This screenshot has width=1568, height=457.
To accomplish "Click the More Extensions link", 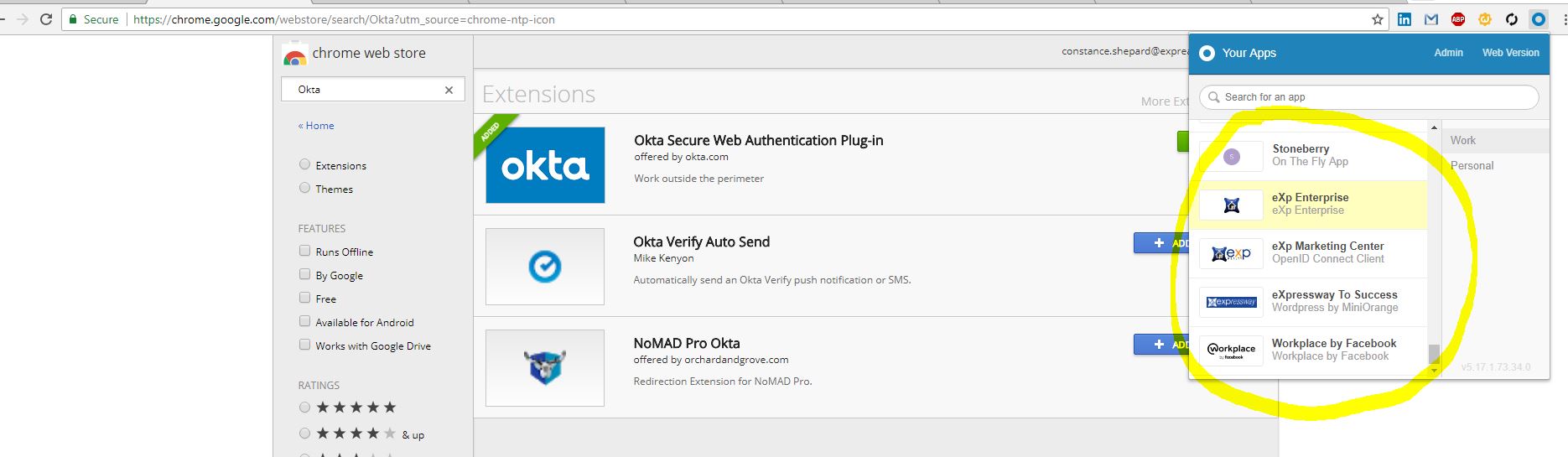I will [1165, 101].
